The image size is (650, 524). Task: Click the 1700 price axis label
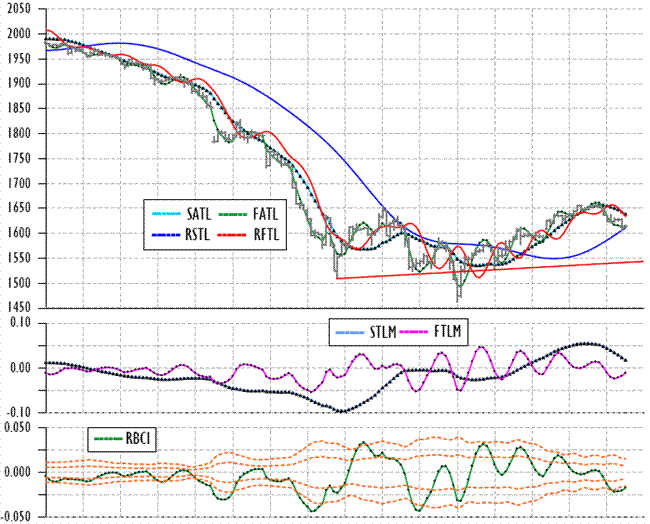tap(19, 183)
